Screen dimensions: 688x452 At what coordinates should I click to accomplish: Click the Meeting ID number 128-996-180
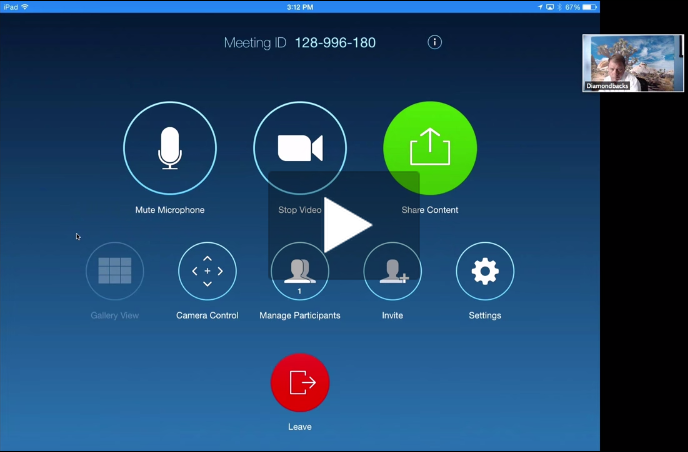click(x=335, y=43)
